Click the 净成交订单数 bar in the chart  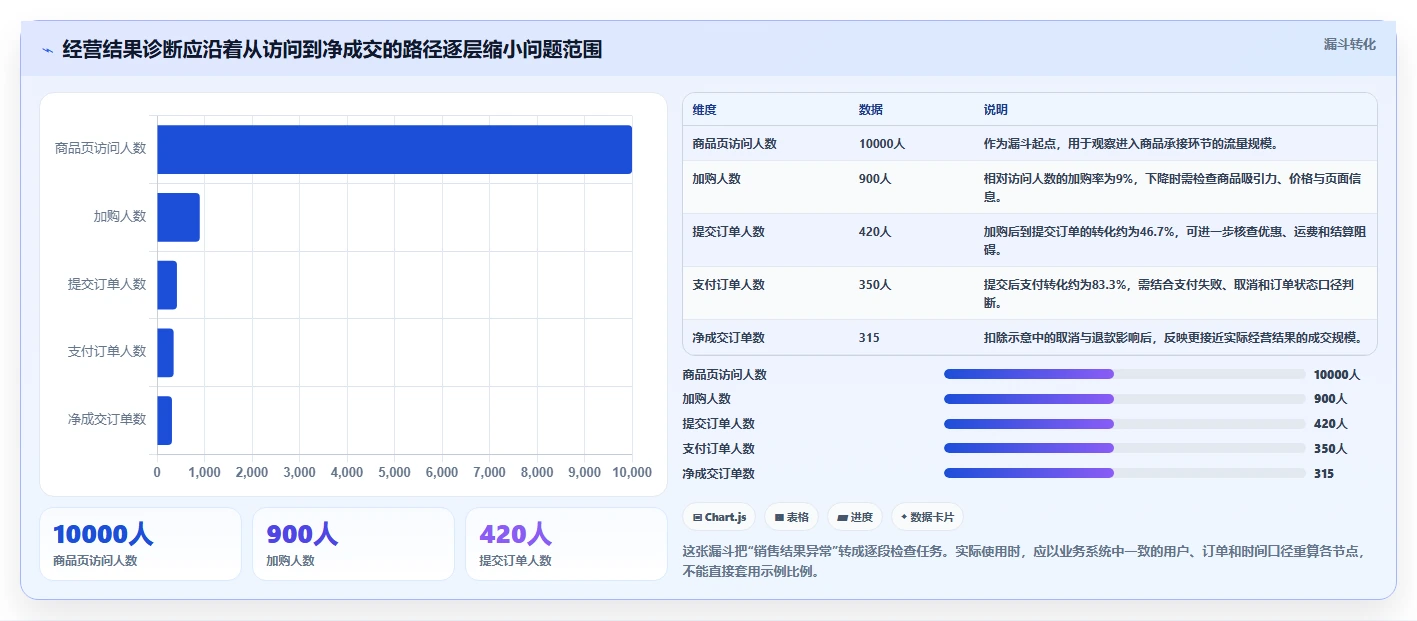click(x=164, y=420)
